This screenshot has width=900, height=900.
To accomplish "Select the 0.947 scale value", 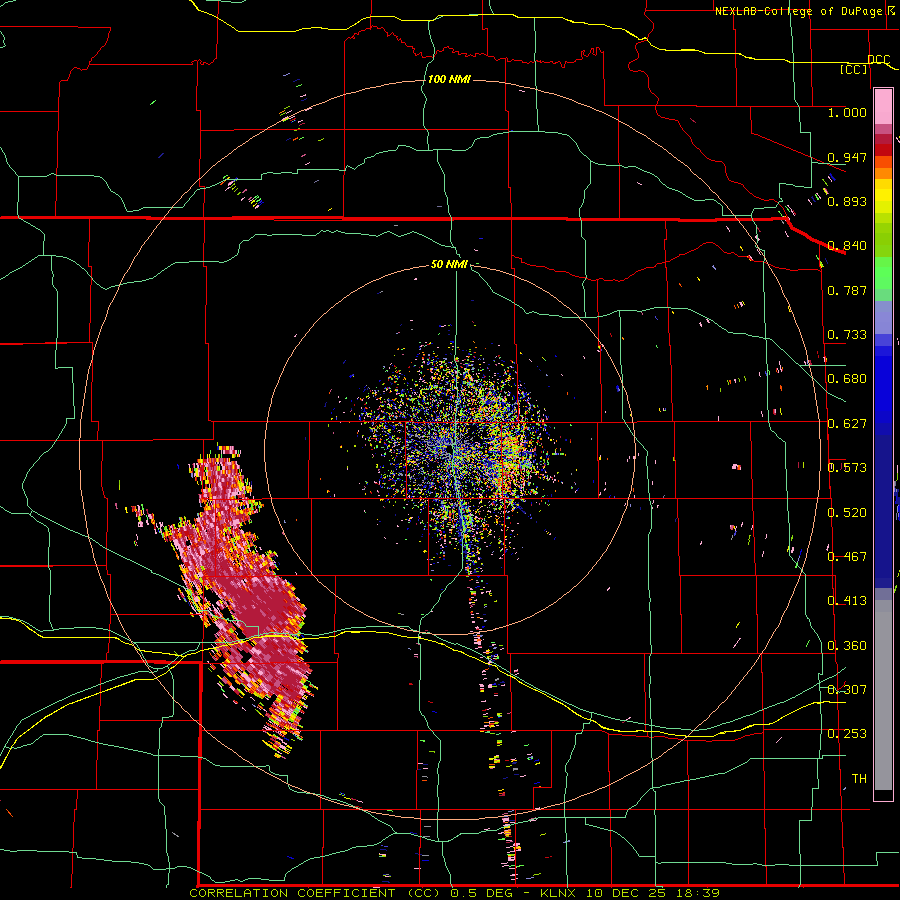I will 847,157.
